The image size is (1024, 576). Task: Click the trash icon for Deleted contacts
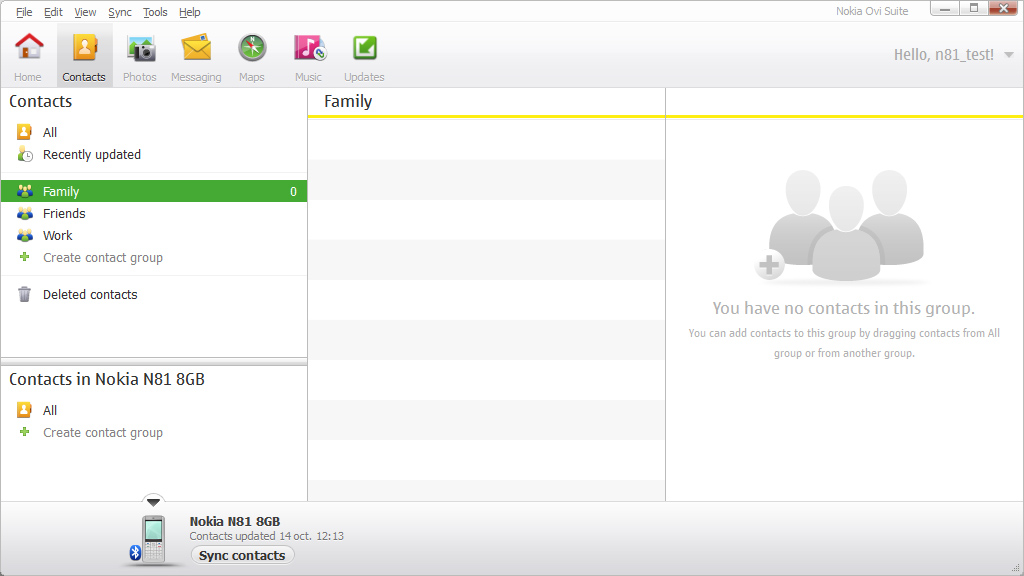(24, 295)
